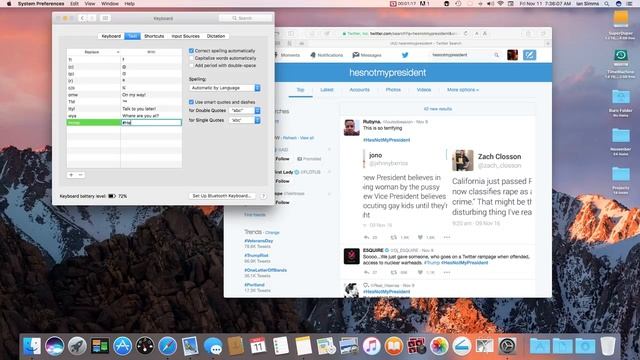Click Change link next to Trends

click(x=272, y=233)
